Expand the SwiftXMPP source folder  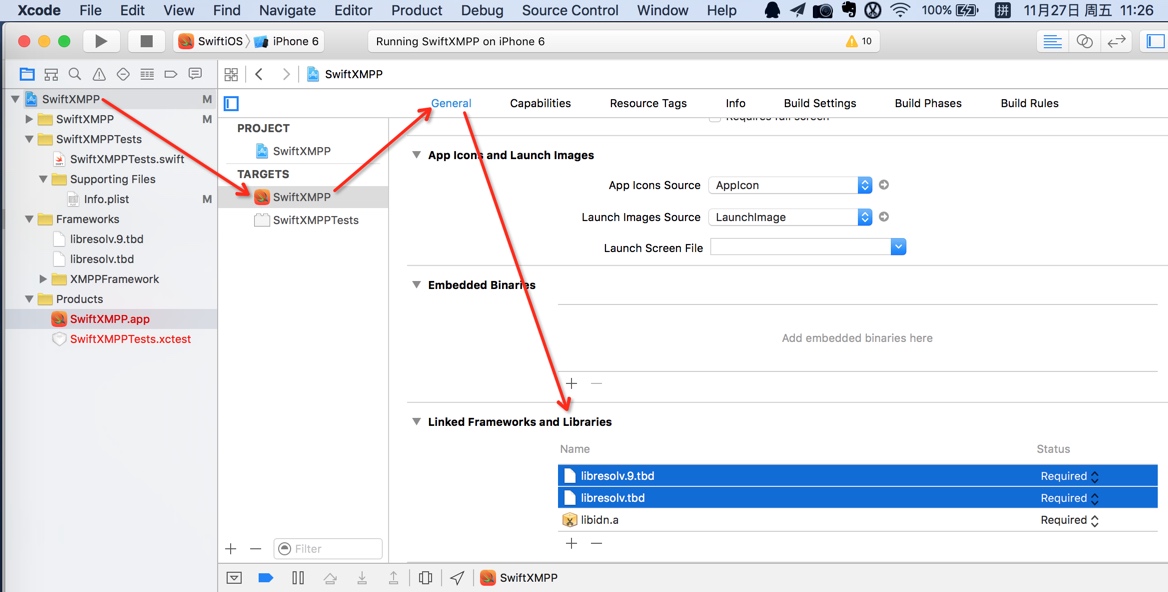29,118
